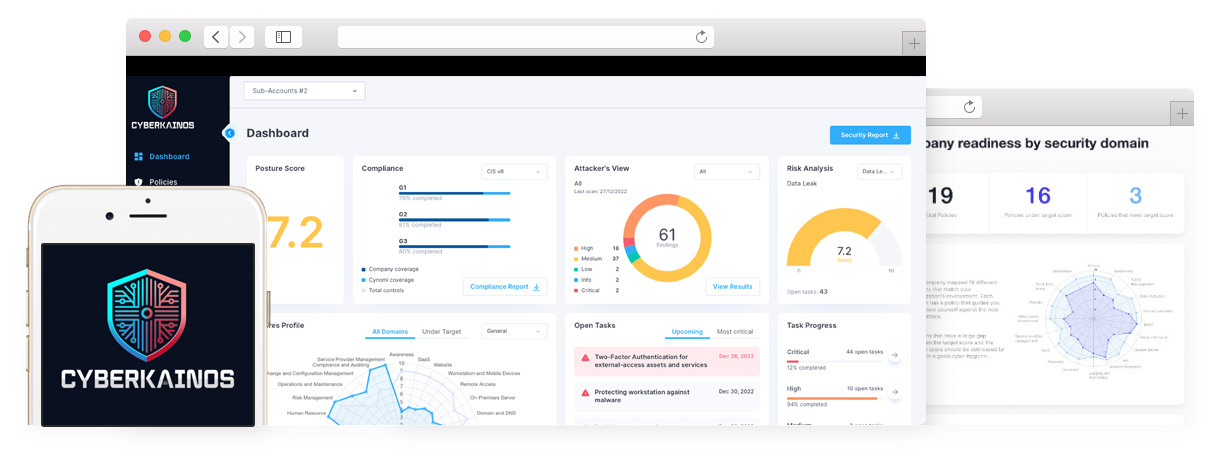Click the 3 policies meeting target score
1221x463 pixels.
[x=1135, y=195]
